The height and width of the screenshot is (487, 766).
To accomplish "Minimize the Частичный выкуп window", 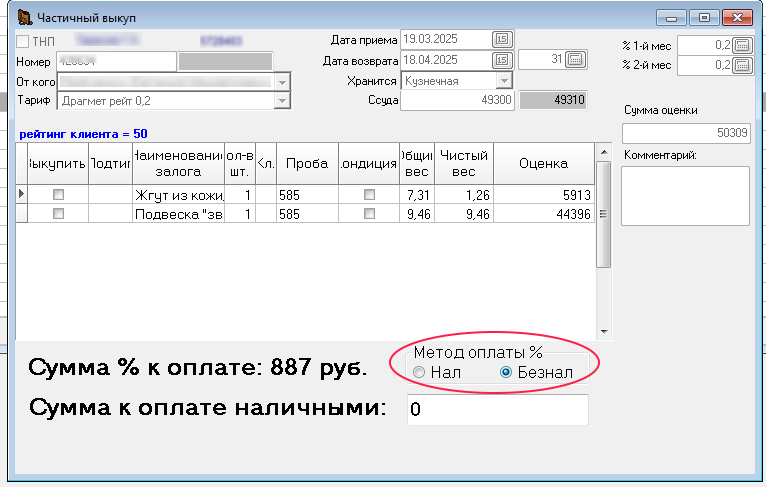I will click(671, 18).
